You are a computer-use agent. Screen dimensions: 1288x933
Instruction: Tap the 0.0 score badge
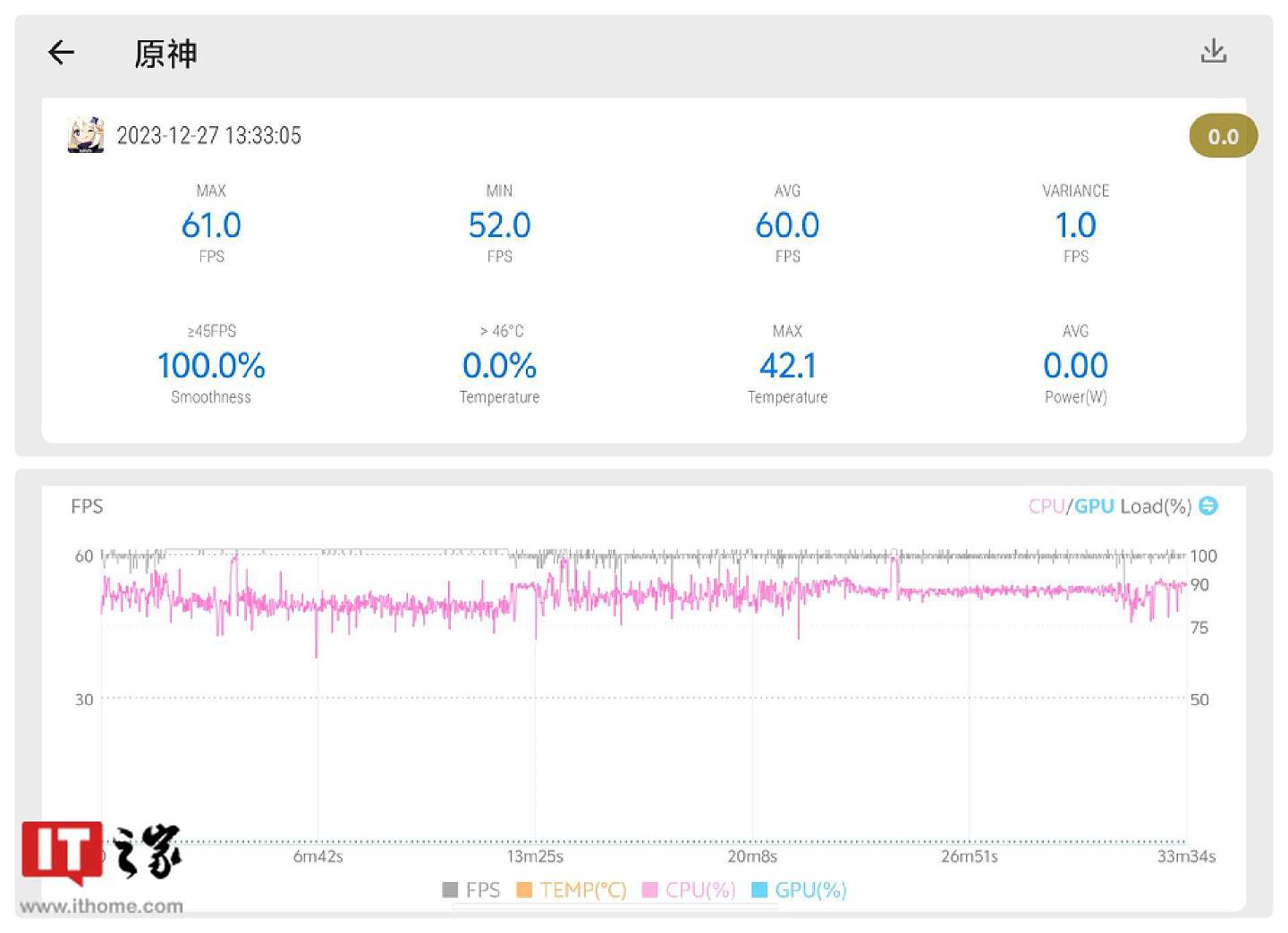pyautogui.click(x=1223, y=136)
